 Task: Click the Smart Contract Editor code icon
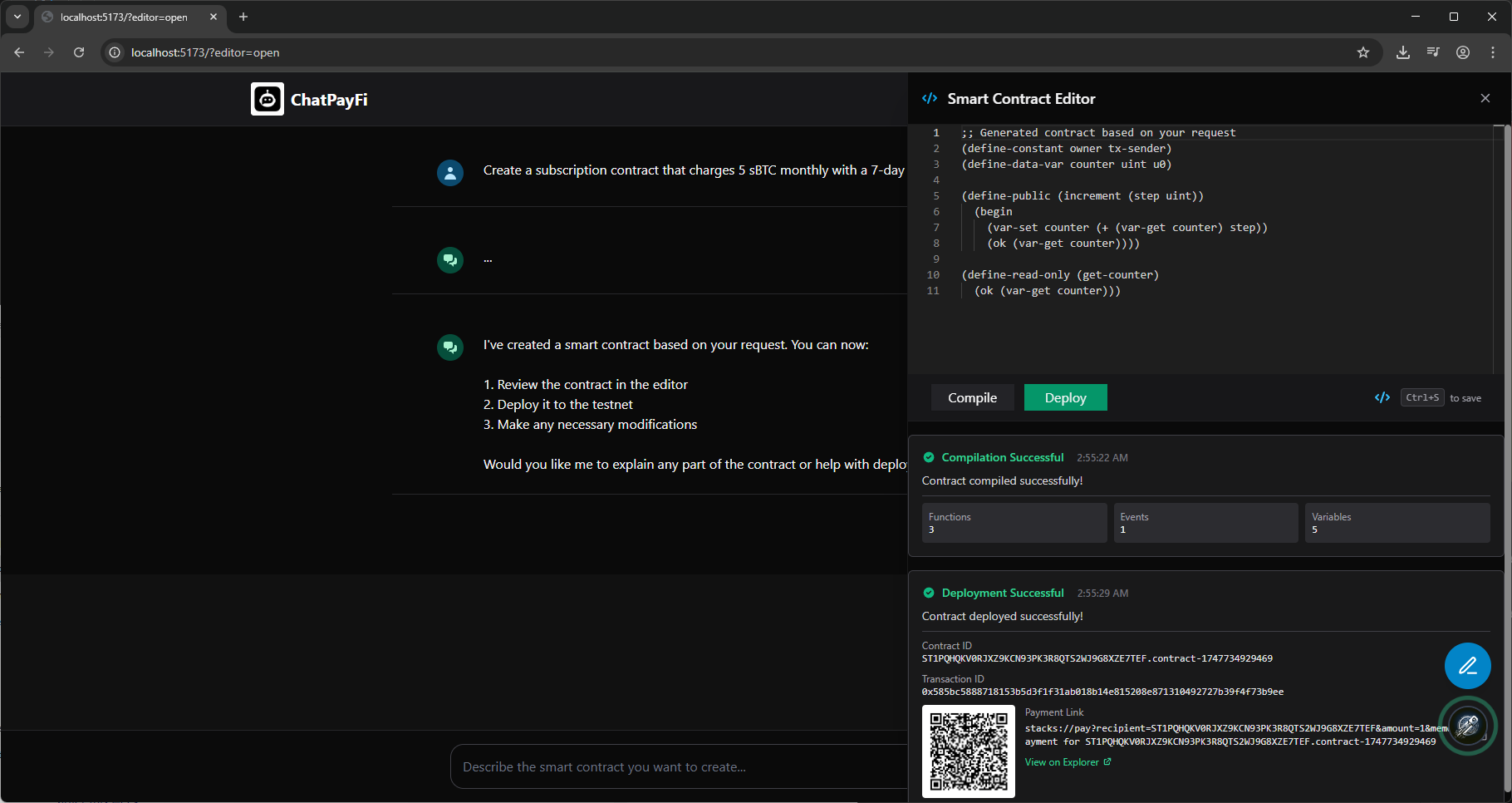pyautogui.click(x=930, y=98)
